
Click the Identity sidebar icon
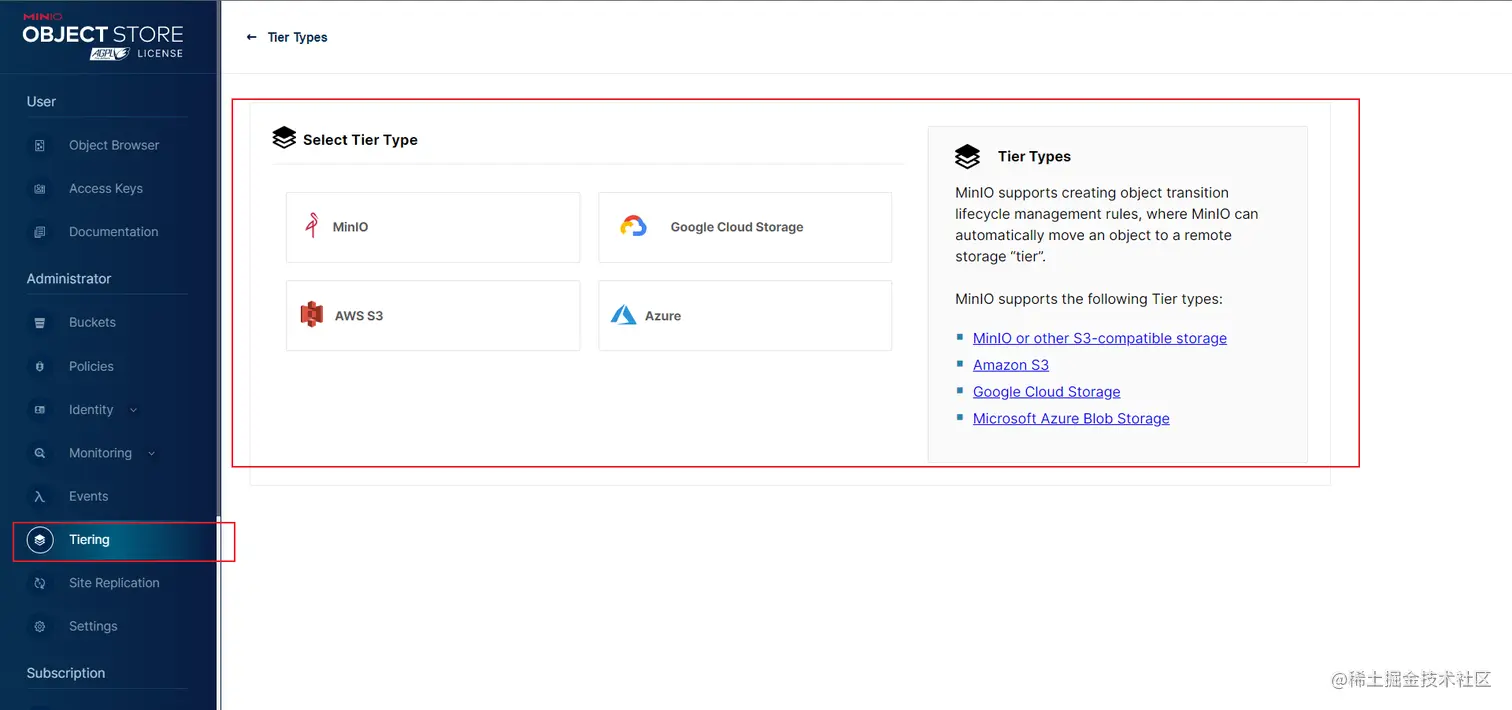tap(40, 410)
